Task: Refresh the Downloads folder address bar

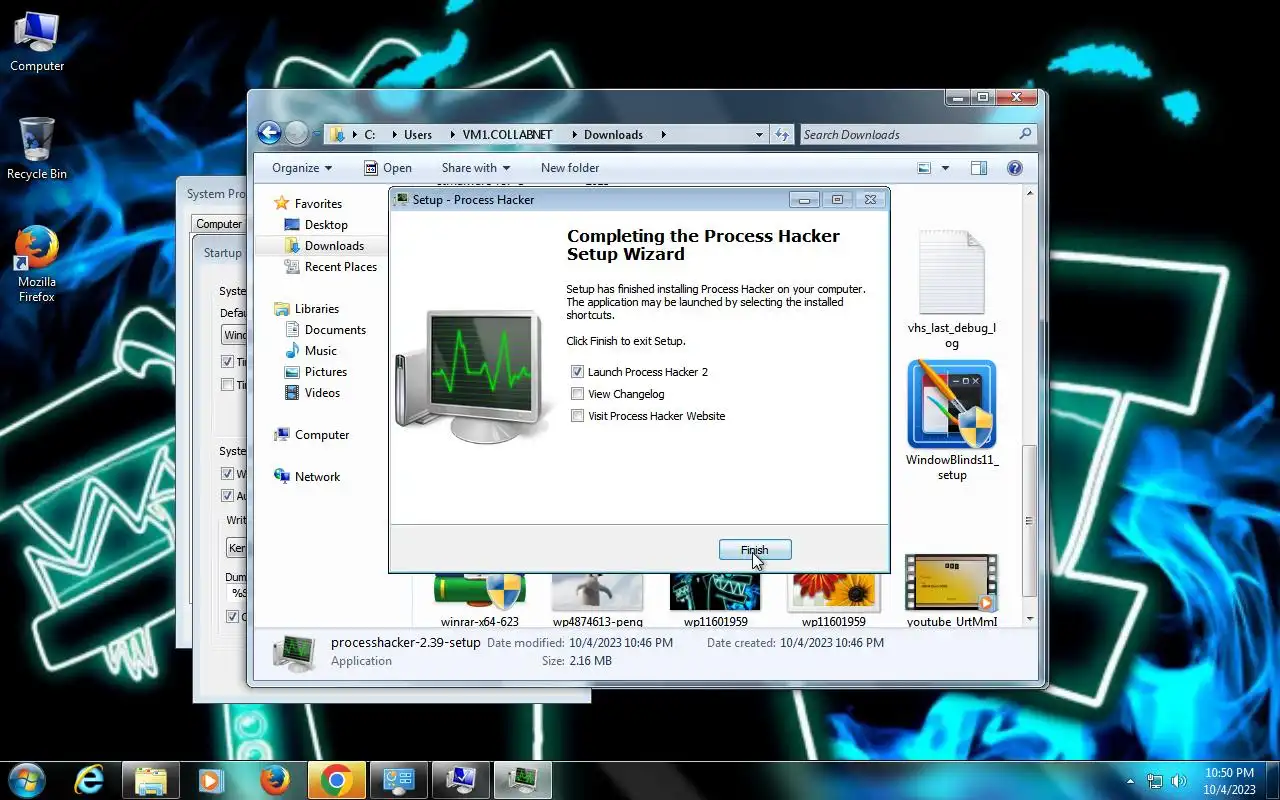Action: [x=782, y=134]
